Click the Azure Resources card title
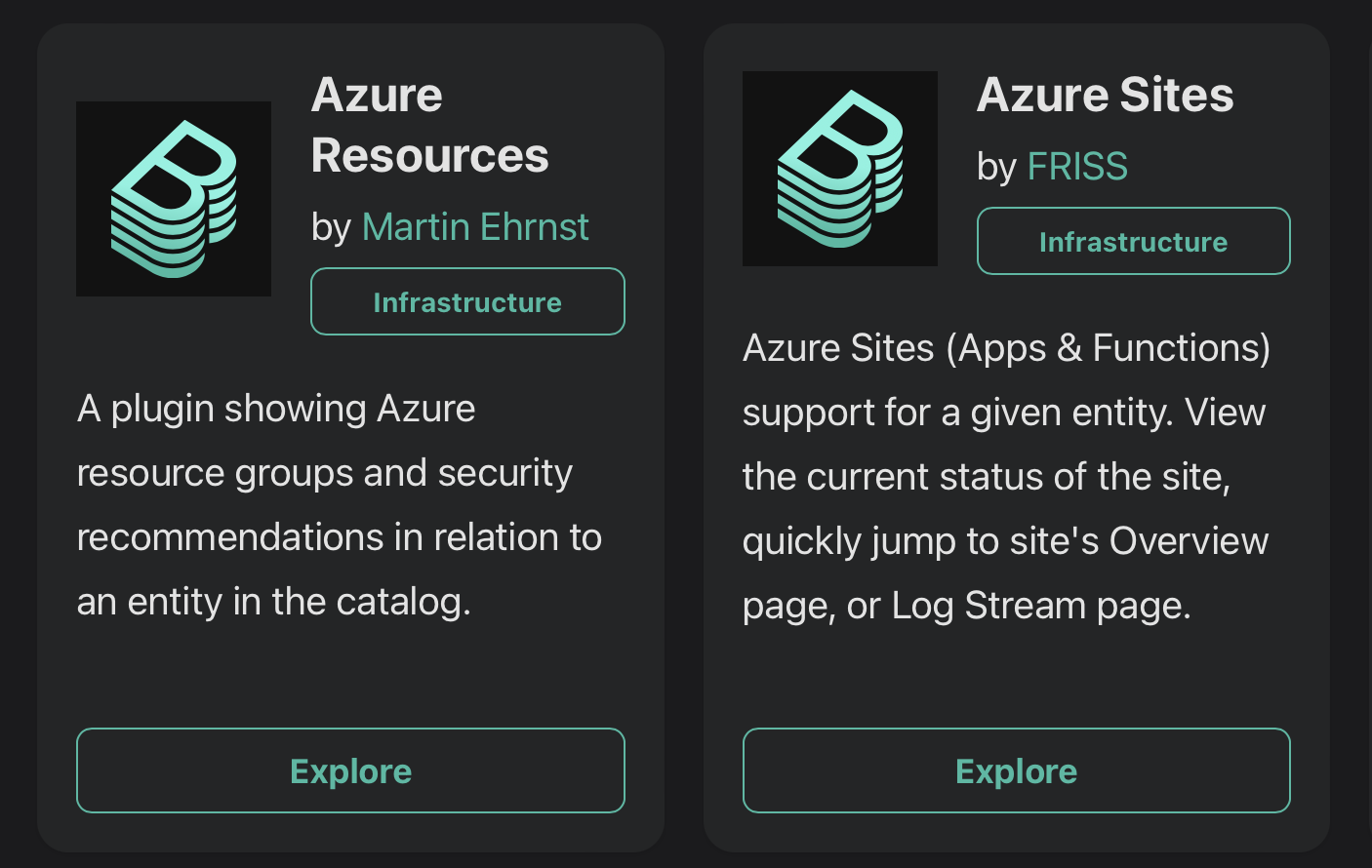Viewport: 1372px width, 868px height. (430, 125)
